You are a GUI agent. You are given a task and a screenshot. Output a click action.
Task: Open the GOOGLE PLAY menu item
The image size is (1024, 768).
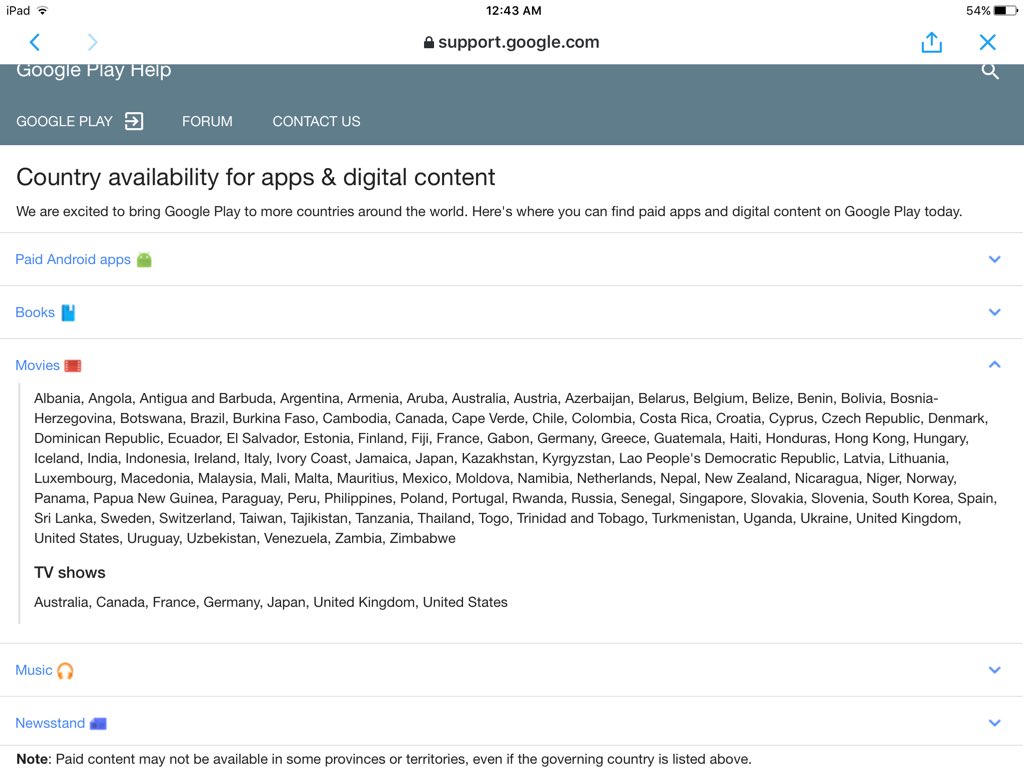[x=64, y=121]
